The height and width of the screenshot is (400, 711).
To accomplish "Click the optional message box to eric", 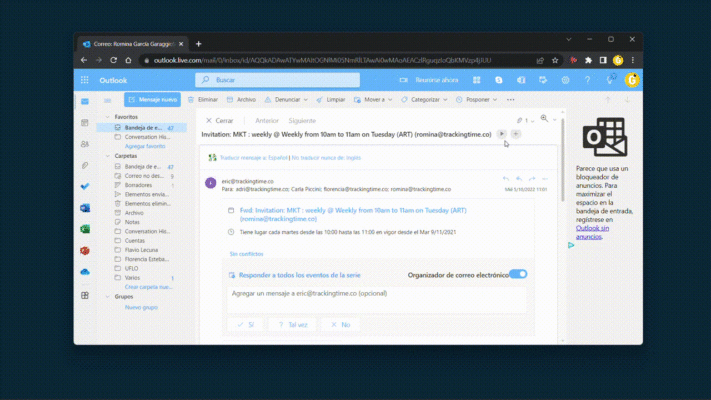I will pos(376,299).
